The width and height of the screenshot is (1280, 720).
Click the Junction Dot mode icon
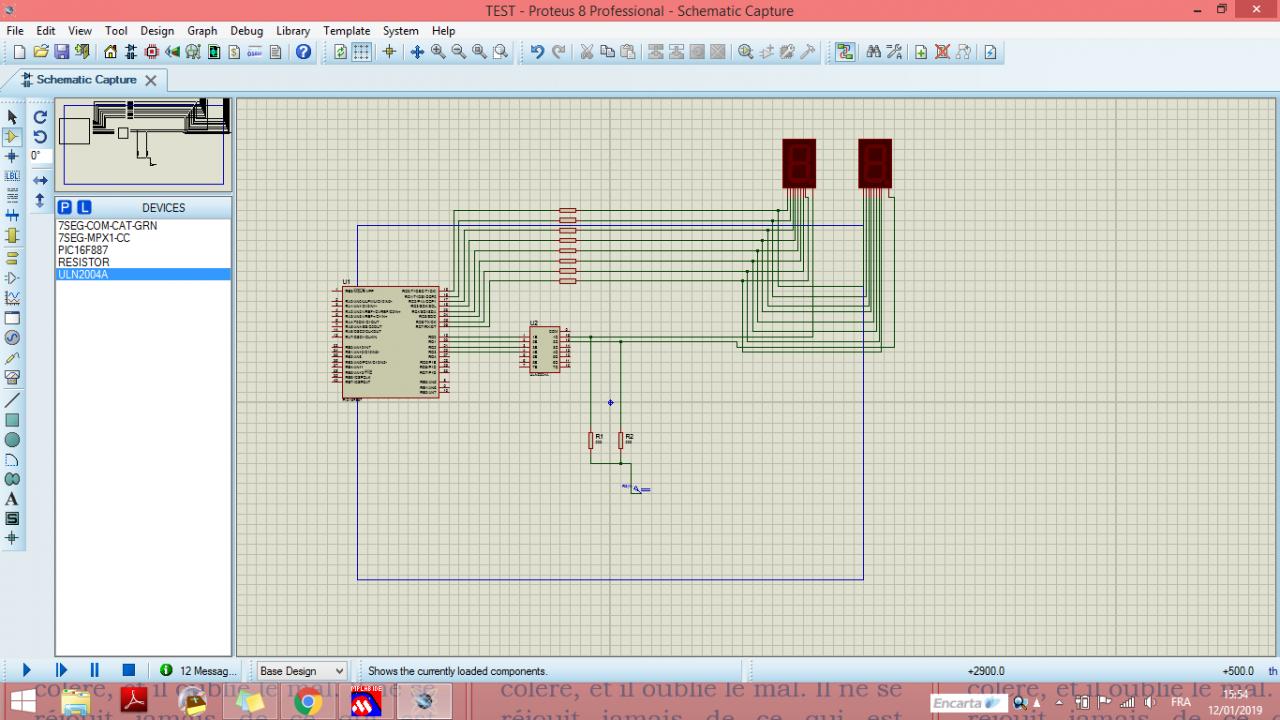(12, 156)
